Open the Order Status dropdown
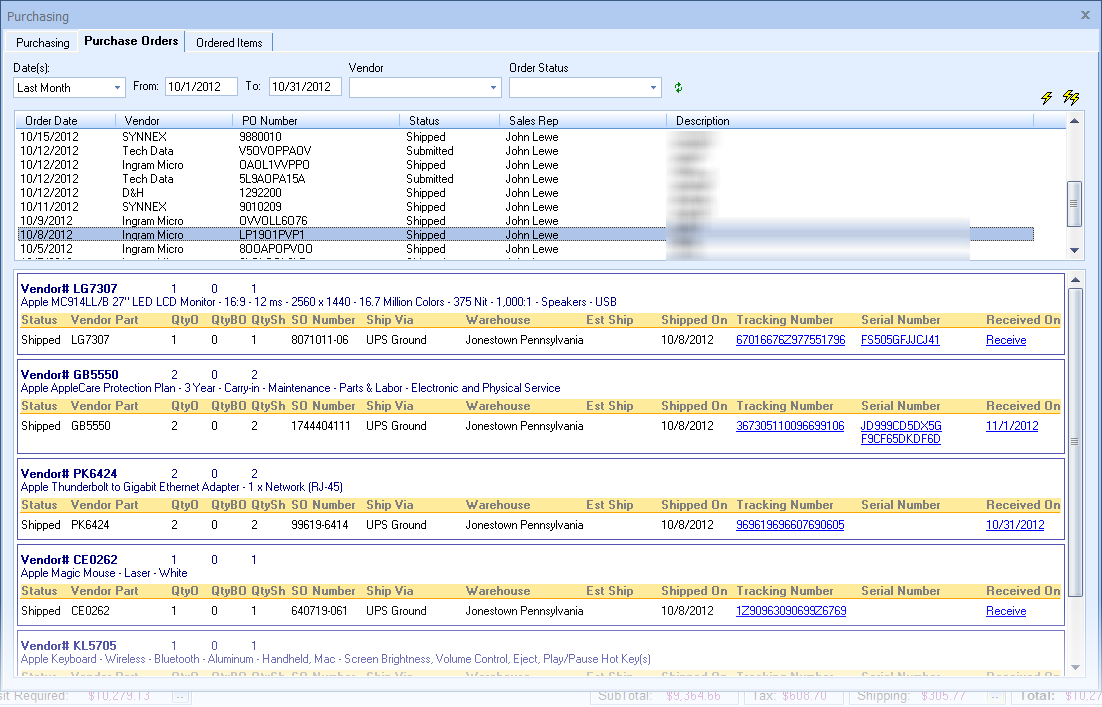The height and width of the screenshot is (707, 1102). click(653, 88)
